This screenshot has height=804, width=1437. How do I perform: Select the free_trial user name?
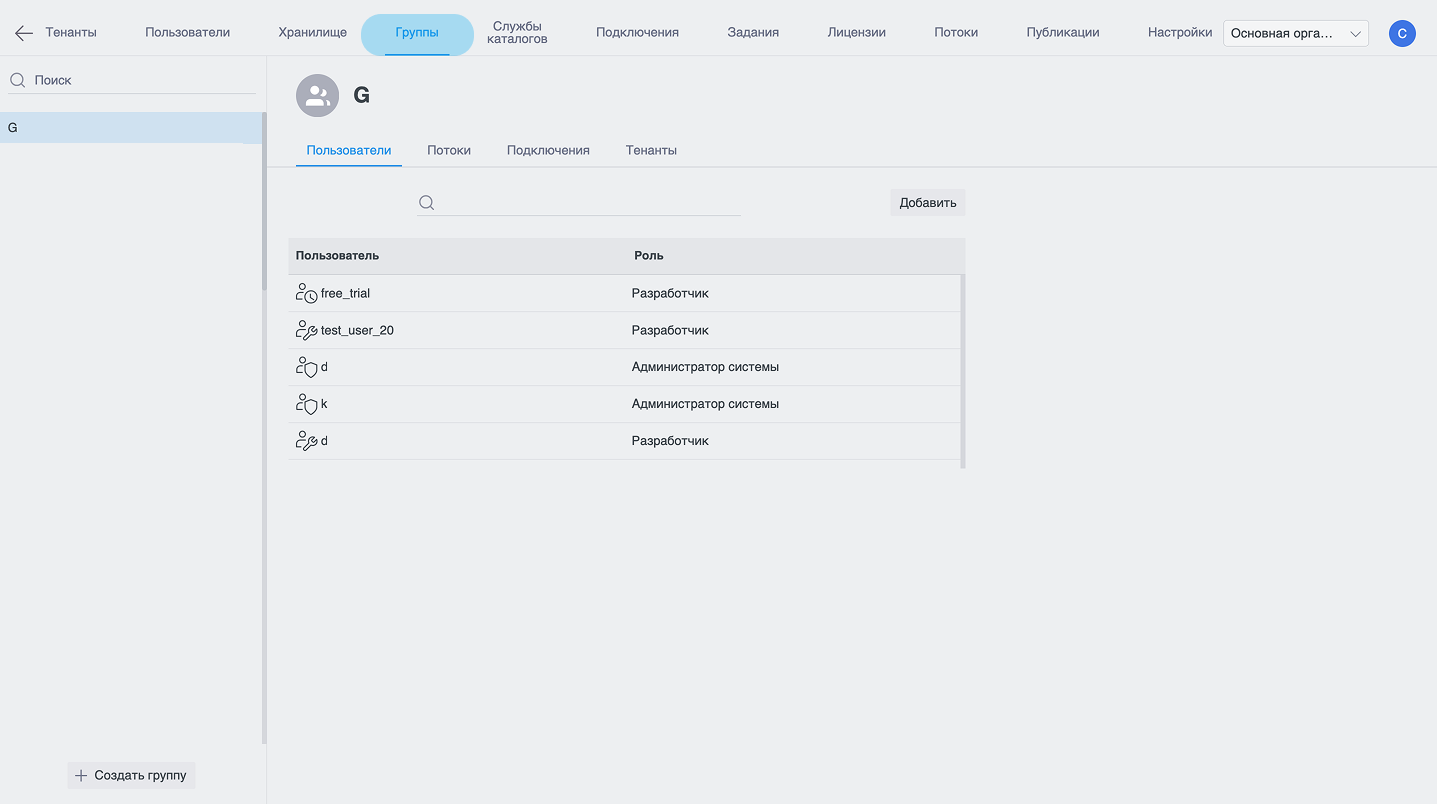(345, 294)
